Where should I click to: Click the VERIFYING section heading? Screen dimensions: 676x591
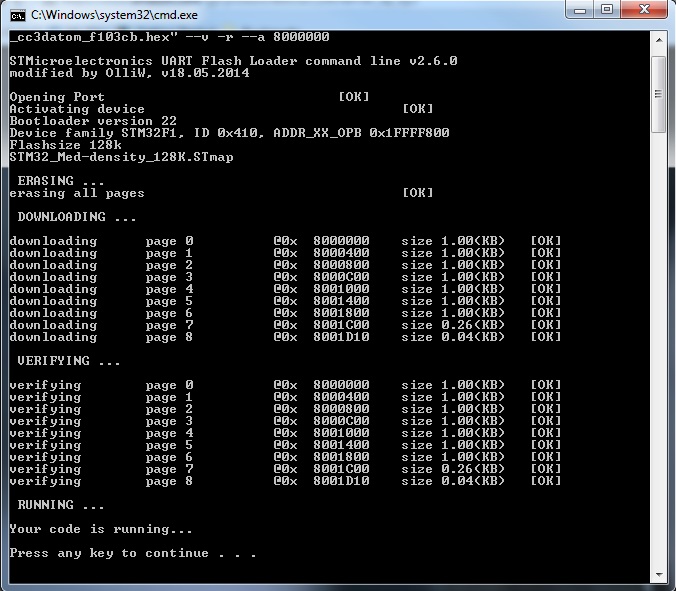click(68, 361)
